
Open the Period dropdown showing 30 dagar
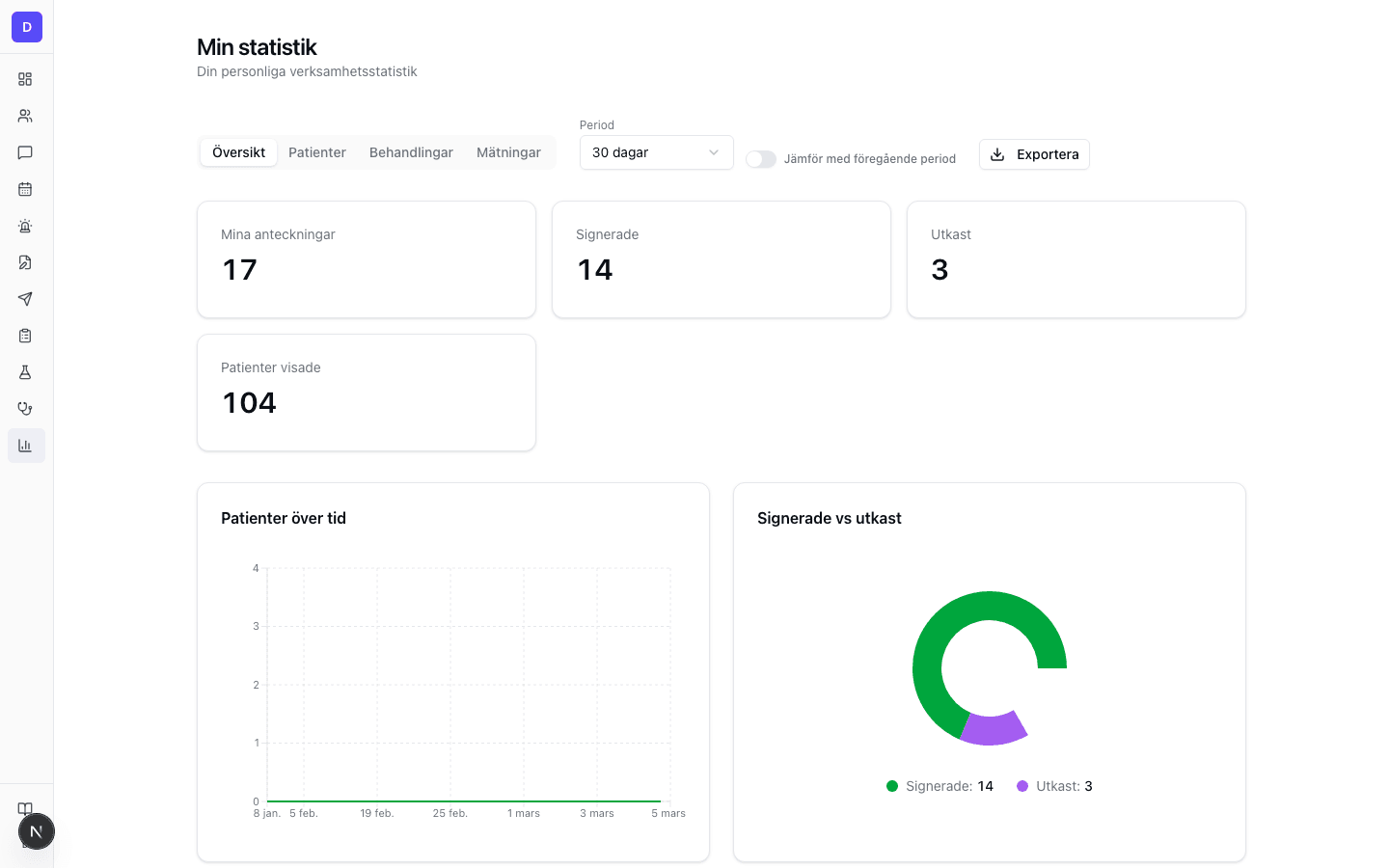[656, 152]
